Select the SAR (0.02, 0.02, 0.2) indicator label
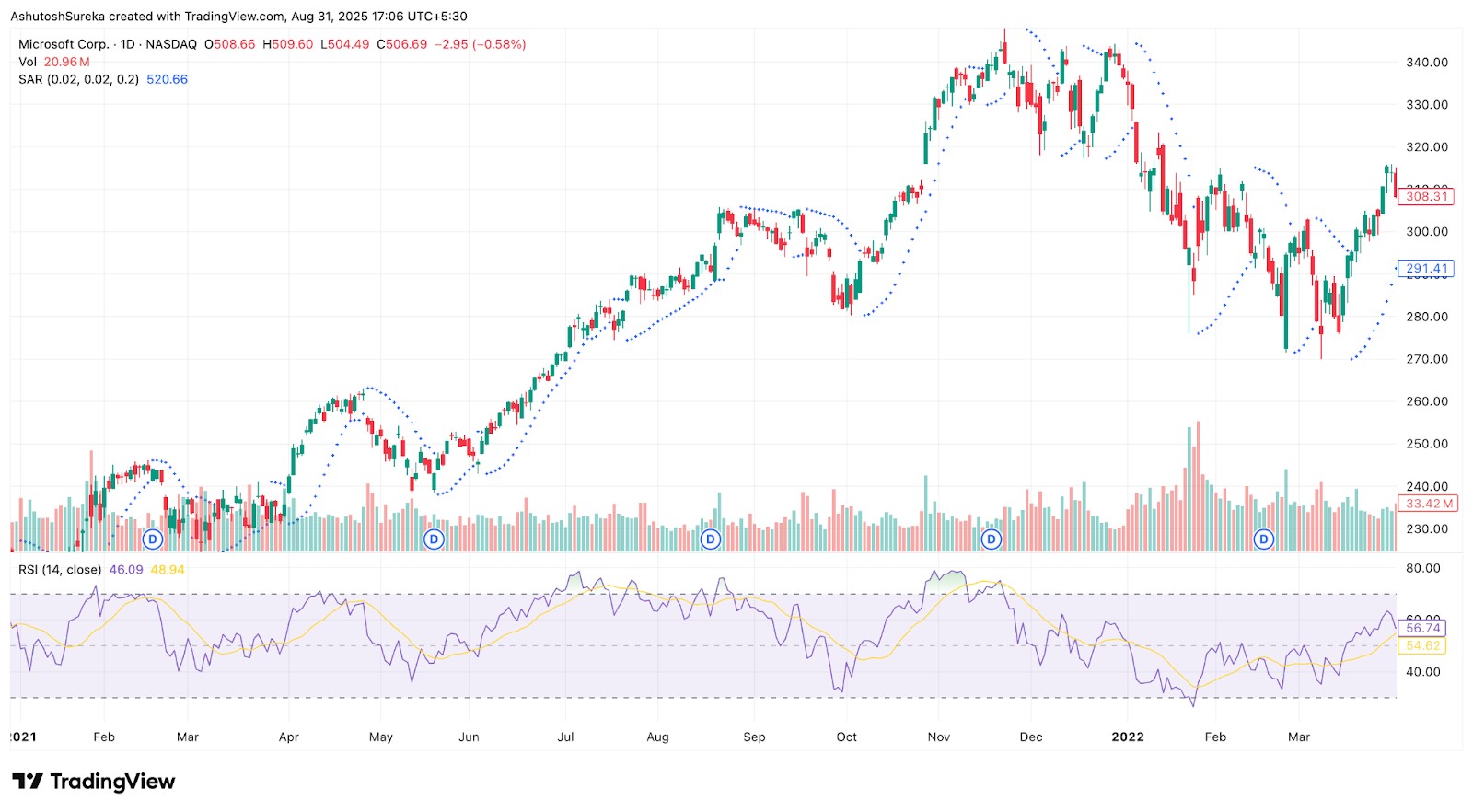Viewport: 1473px width, 812px height. click(78, 79)
